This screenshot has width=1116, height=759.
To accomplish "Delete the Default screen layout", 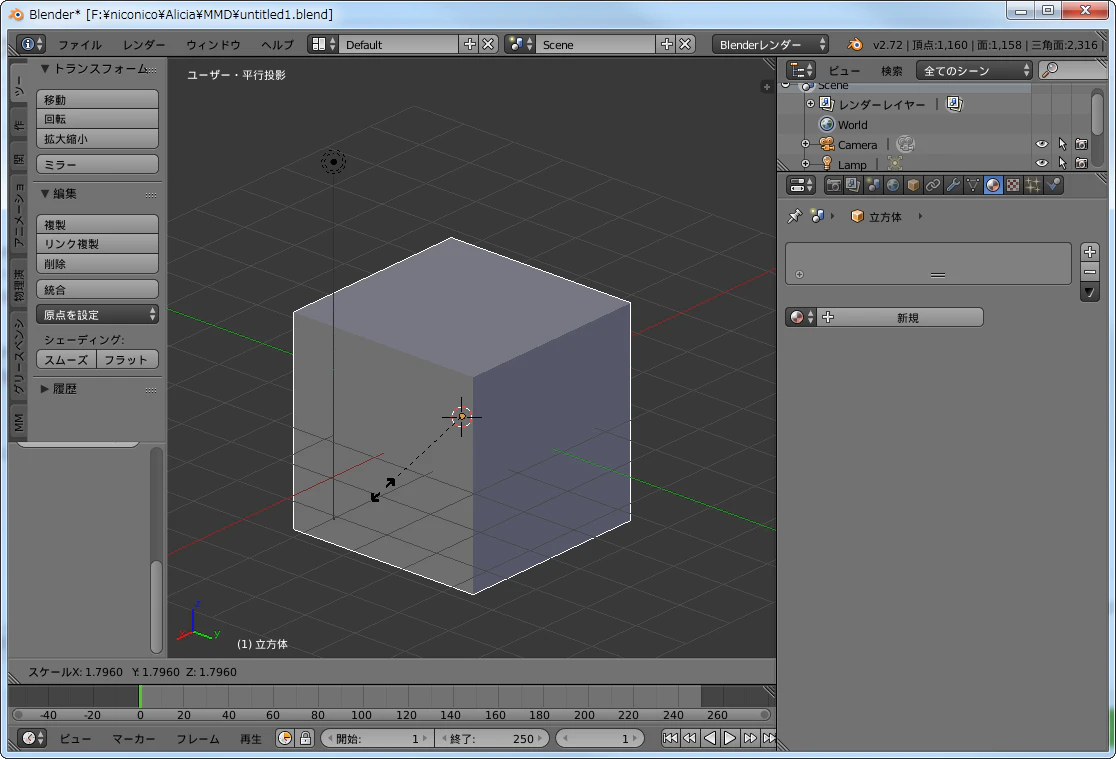I will pos(488,44).
